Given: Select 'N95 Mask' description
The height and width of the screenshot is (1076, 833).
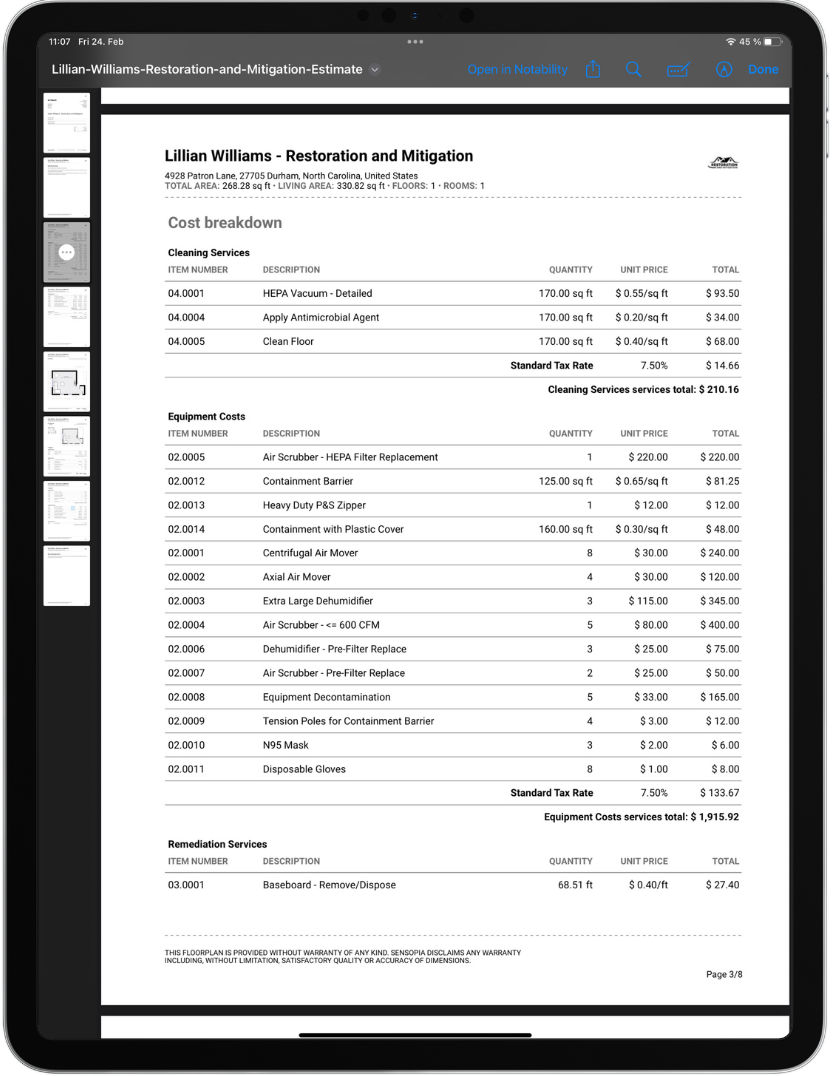Looking at the screenshot, I should click(285, 745).
